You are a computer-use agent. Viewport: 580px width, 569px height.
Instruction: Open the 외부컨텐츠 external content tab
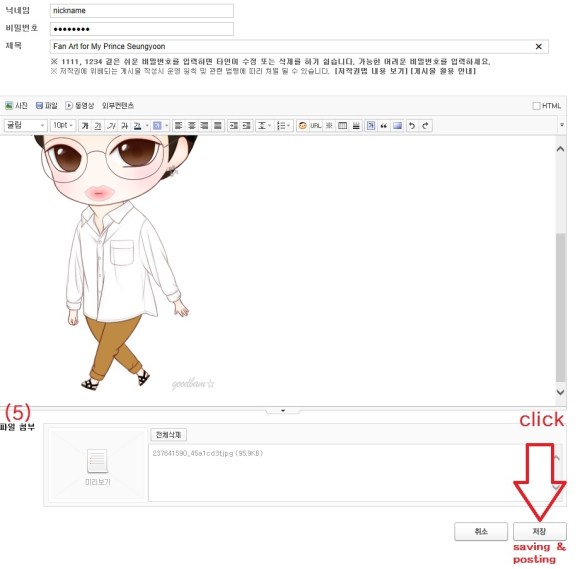pos(118,106)
